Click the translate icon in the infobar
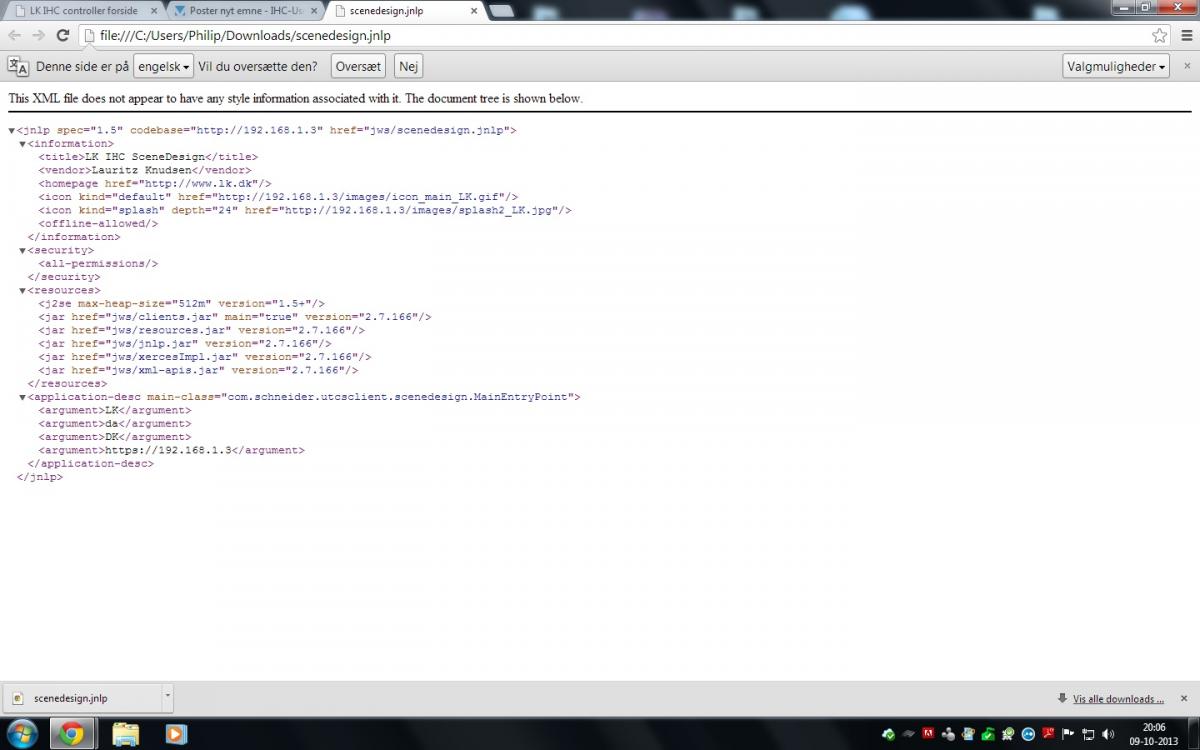The height and width of the screenshot is (750, 1200). click(x=18, y=67)
